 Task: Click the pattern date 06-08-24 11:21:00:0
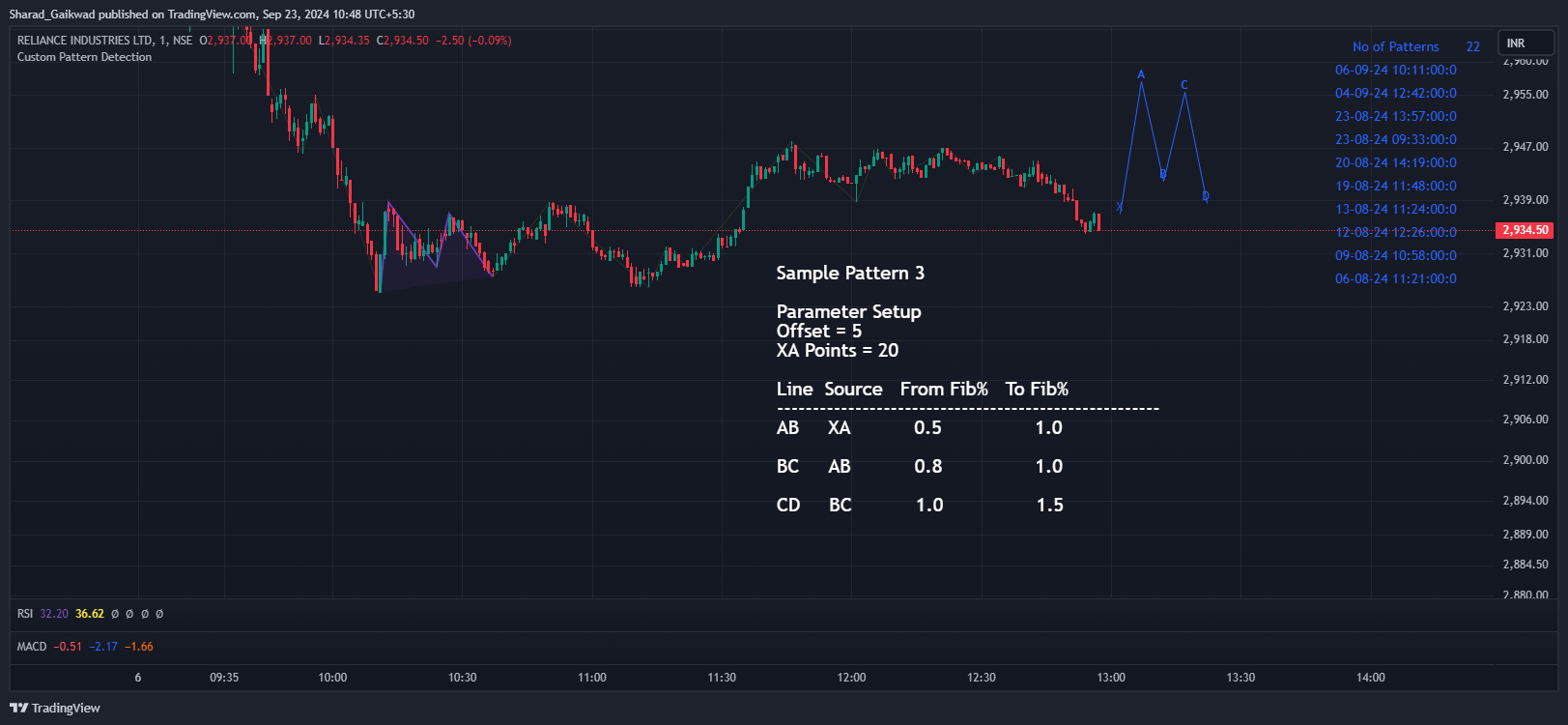tap(1395, 278)
